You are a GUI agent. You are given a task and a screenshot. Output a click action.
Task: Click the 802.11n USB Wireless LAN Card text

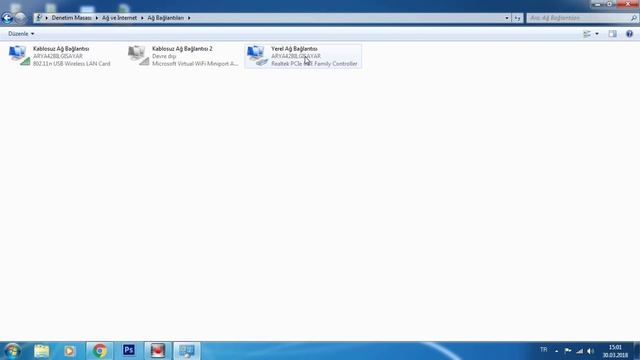(x=71, y=64)
